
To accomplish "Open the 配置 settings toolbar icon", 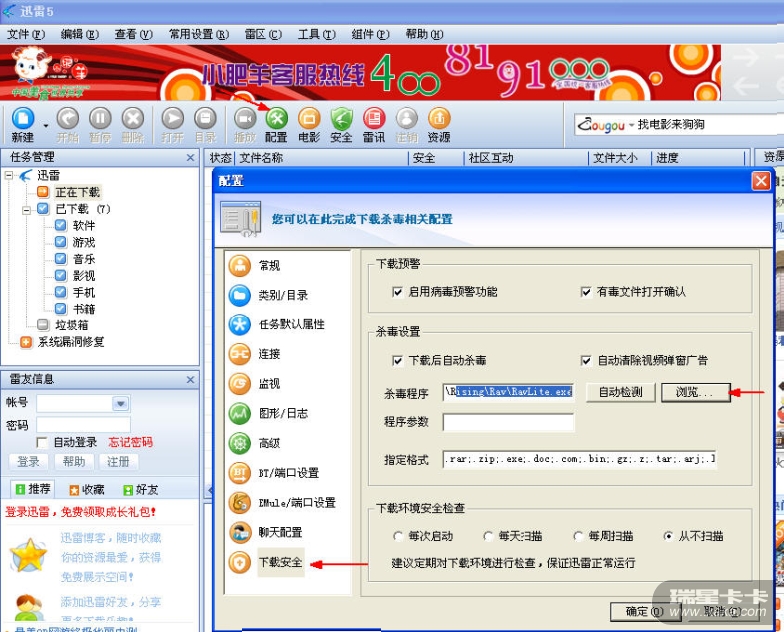I will coord(276,119).
